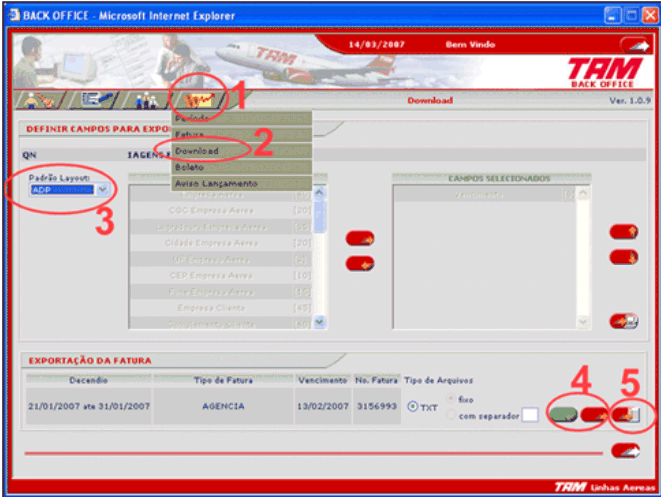Image resolution: width=661 pixels, height=497 pixels.
Task: Click the separator character input box
Action: 530,415
